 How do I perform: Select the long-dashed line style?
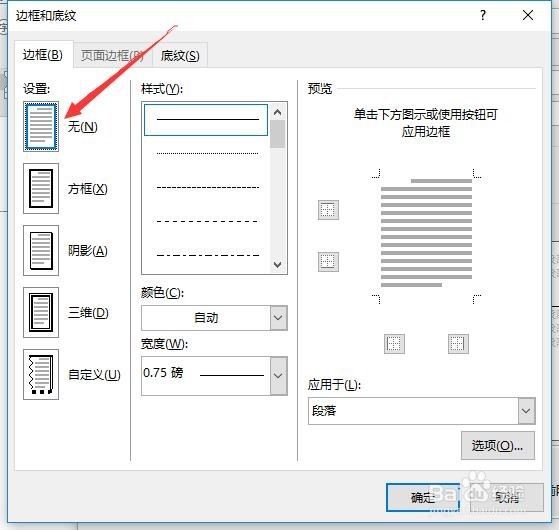coord(207,221)
